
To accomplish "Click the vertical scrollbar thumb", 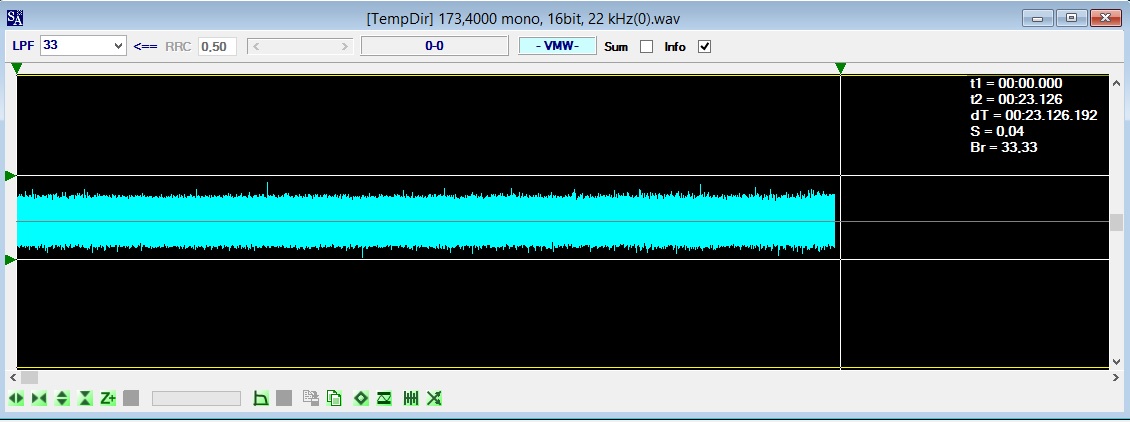I will [x=1116, y=222].
